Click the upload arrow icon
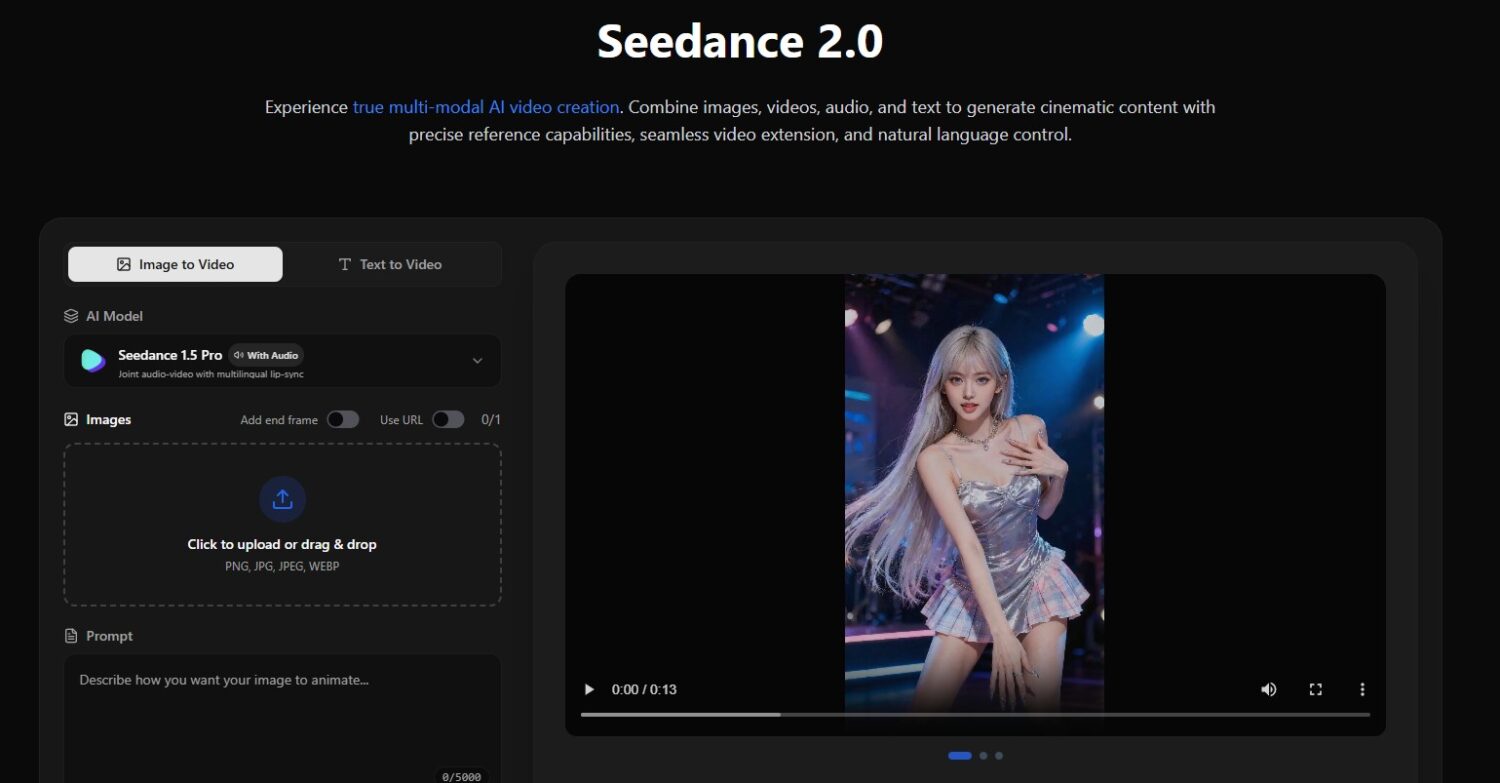Image resolution: width=1500 pixels, height=783 pixels. (282, 499)
